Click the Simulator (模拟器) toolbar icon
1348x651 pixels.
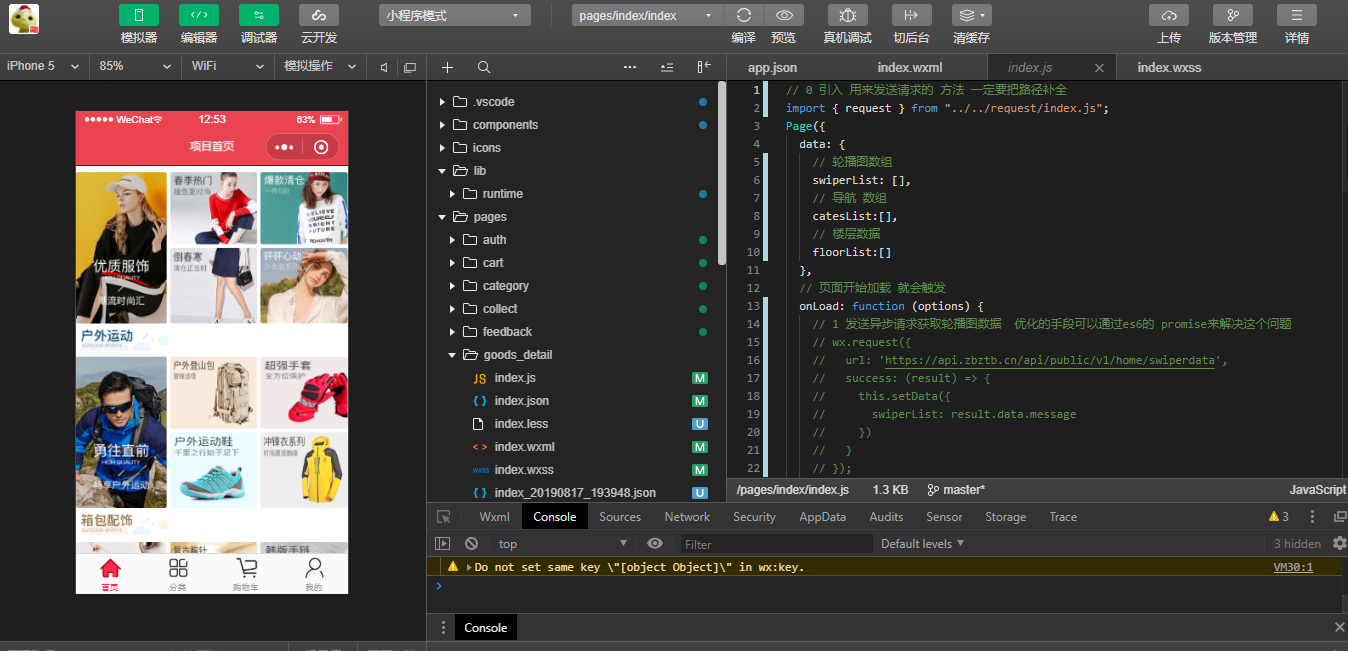139,15
